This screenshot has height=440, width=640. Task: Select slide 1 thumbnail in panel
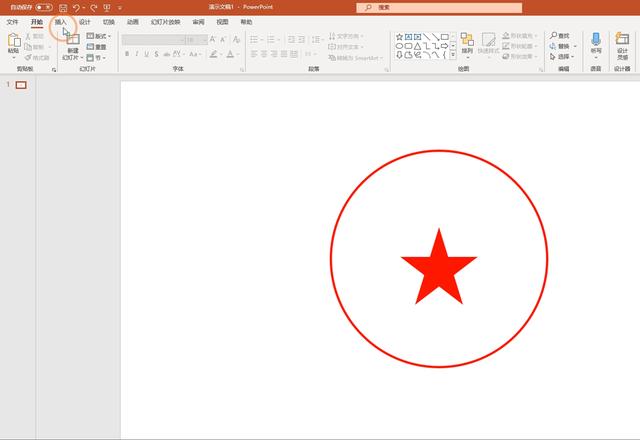[21, 85]
